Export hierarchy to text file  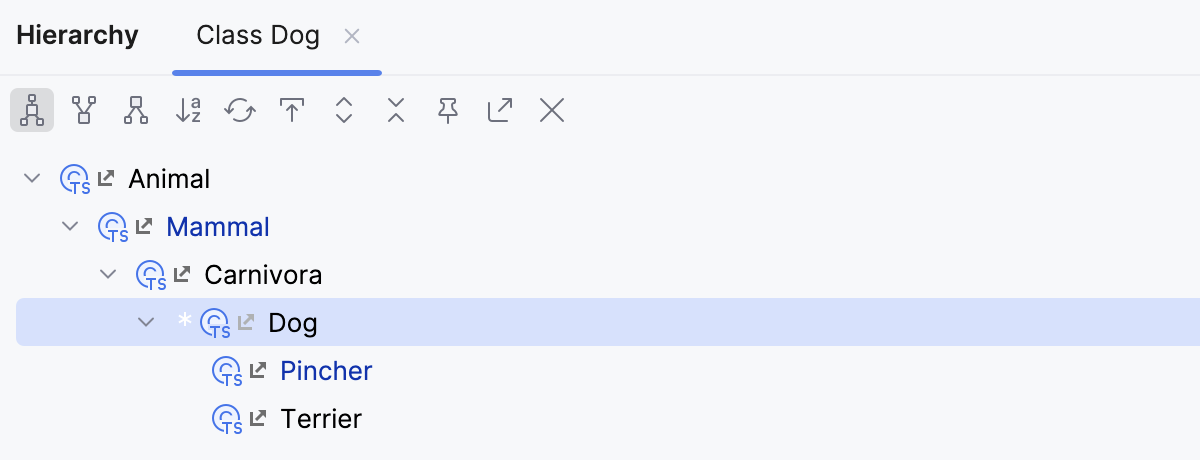coord(500,110)
